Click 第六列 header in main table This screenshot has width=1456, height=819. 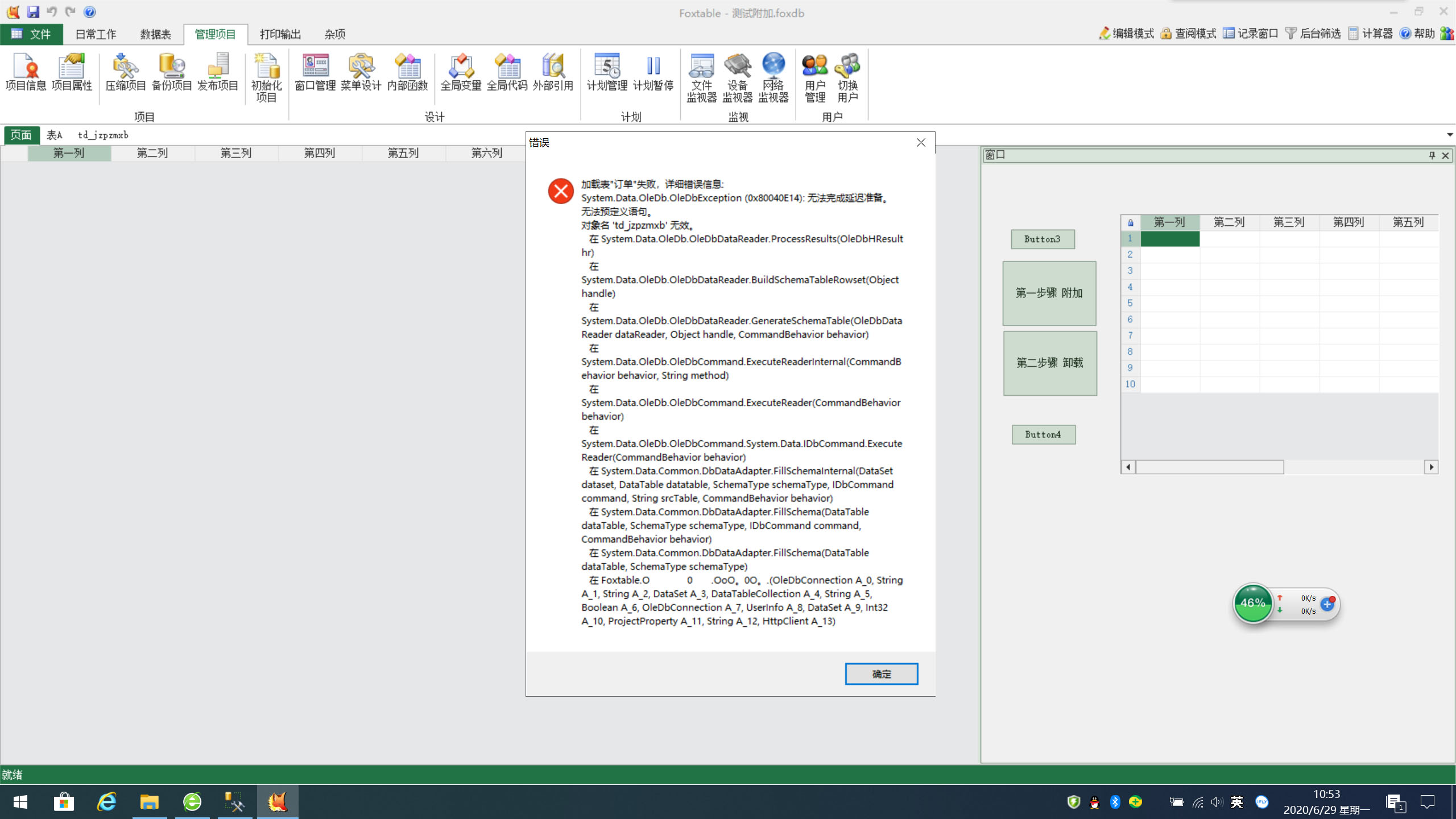(486, 153)
